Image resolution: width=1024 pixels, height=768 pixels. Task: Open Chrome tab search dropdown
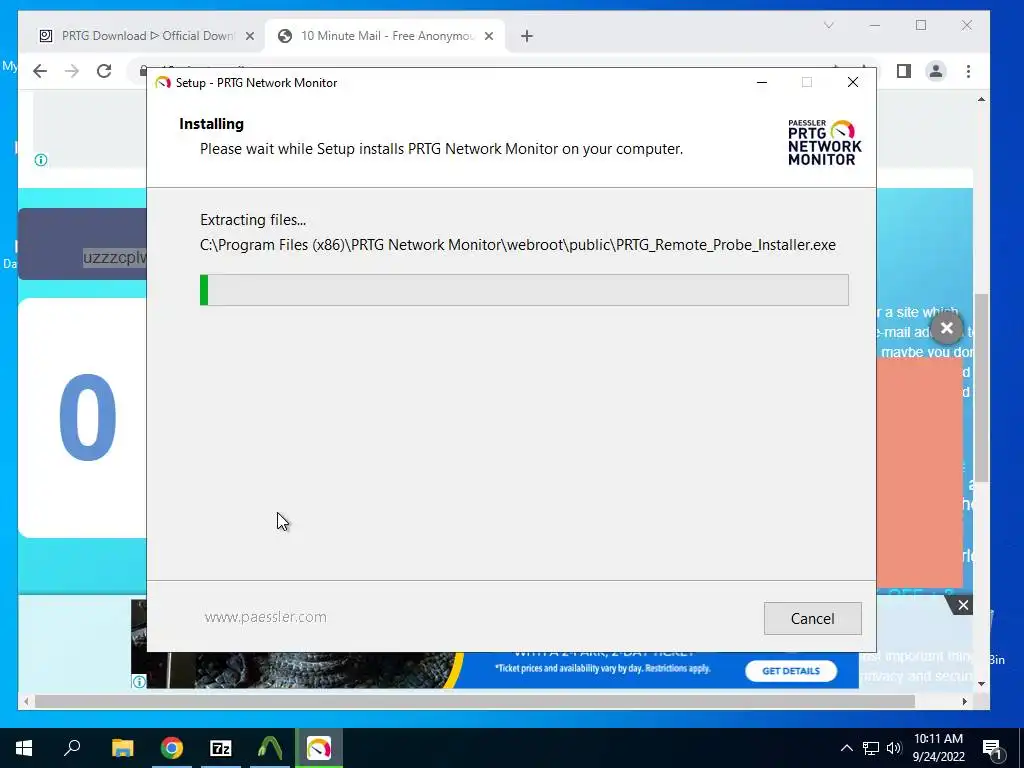click(829, 25)
